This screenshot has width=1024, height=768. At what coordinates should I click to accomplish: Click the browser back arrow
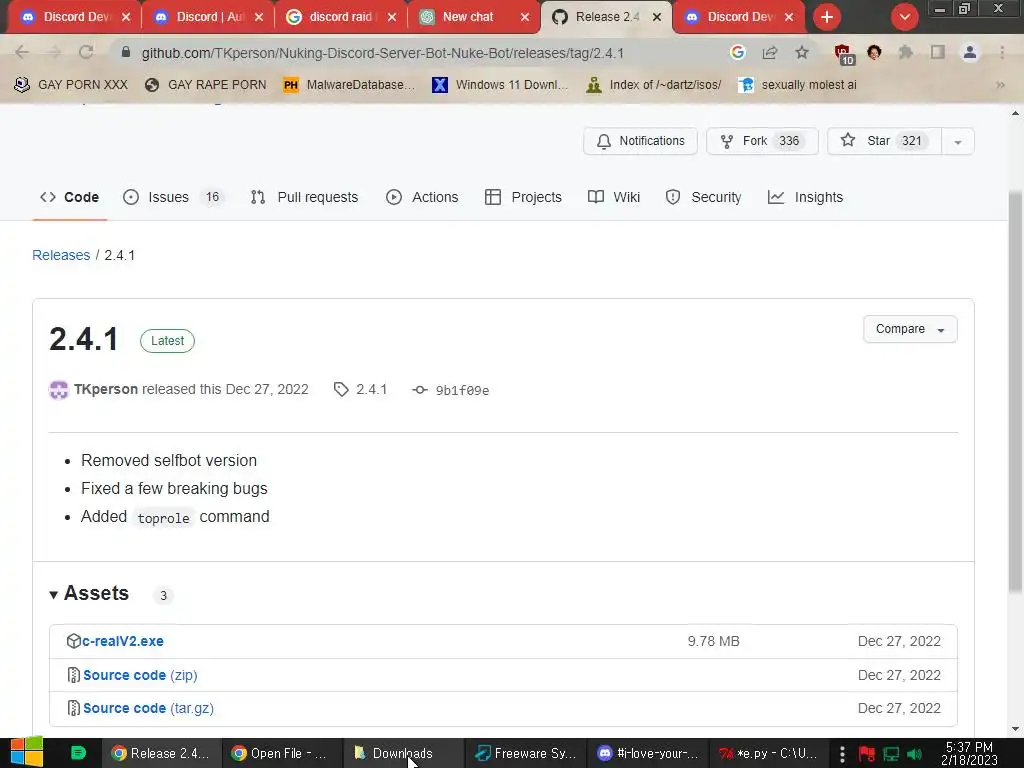click(x=22, y=52)
